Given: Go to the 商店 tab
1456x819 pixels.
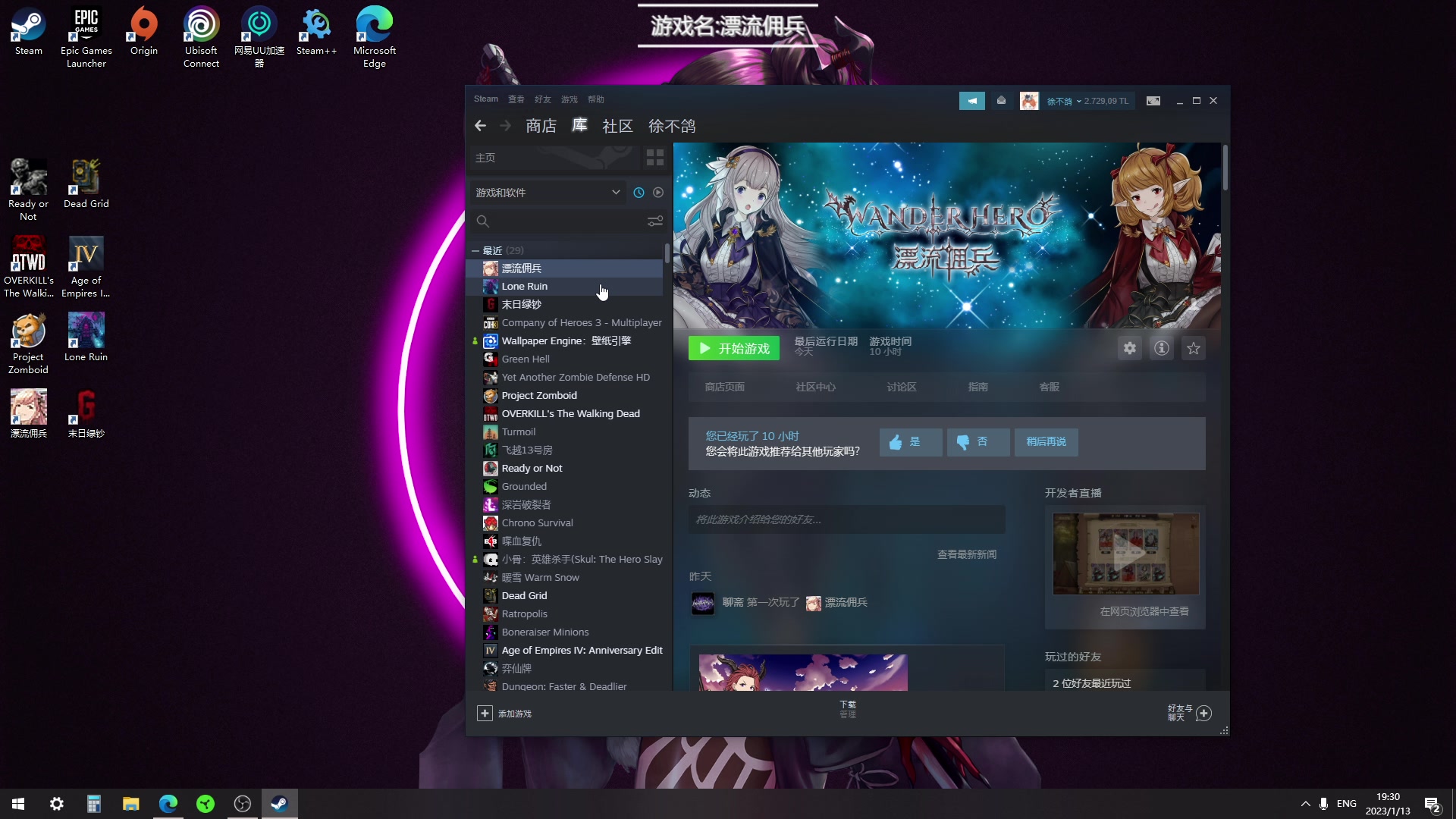Looking at the screenshot, I should [541, 126].
